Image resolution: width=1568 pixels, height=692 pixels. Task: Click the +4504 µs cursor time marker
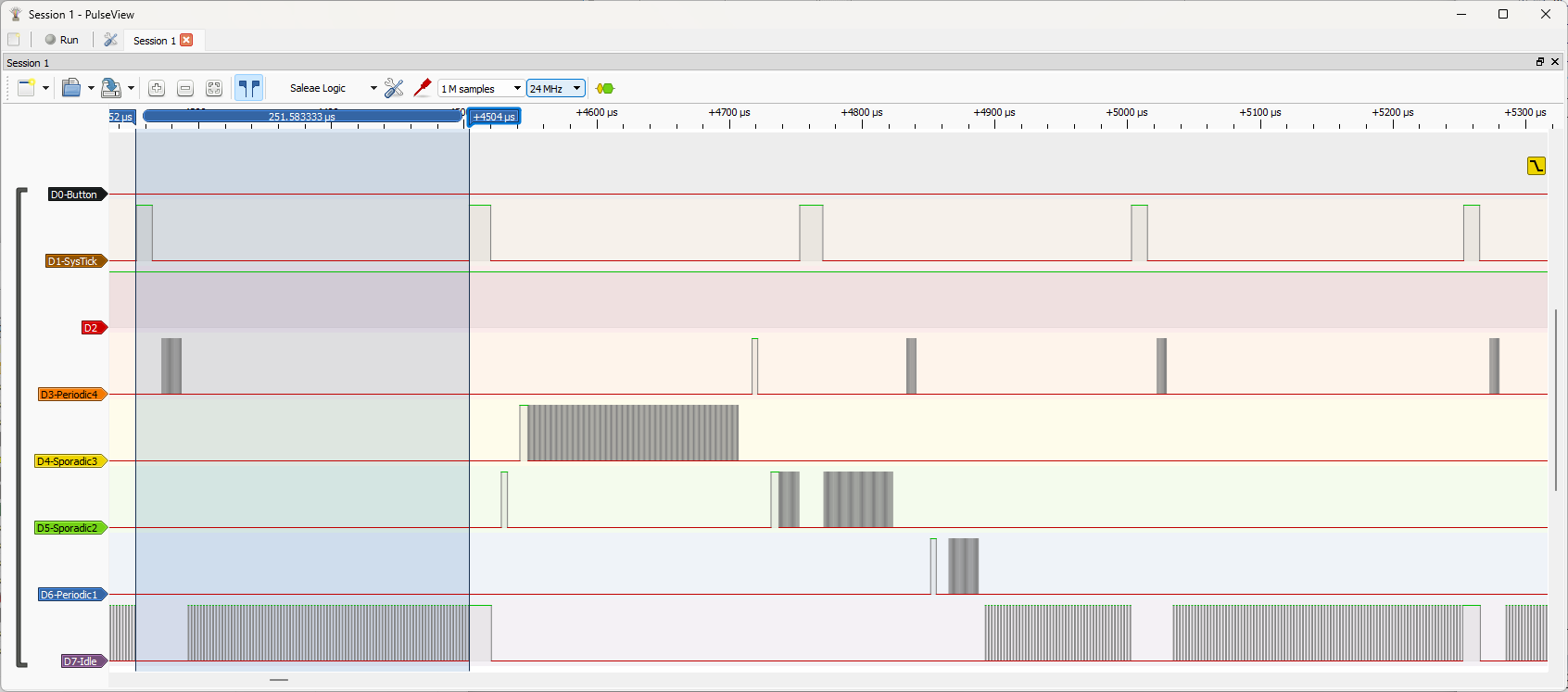pos(494,117)
